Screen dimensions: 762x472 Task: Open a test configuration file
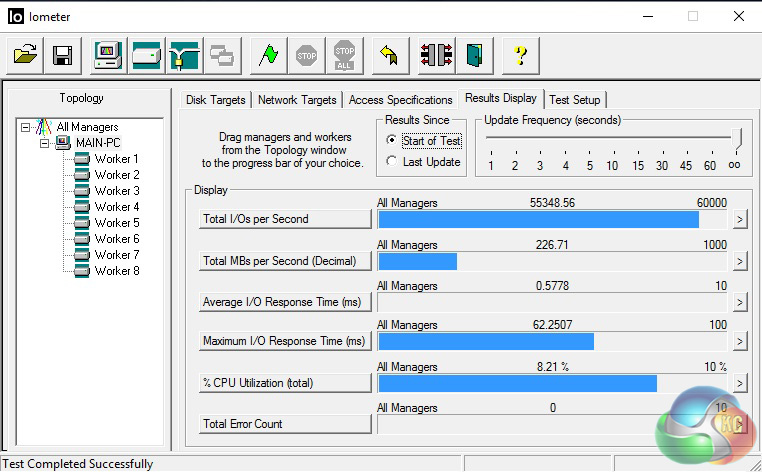26,55
